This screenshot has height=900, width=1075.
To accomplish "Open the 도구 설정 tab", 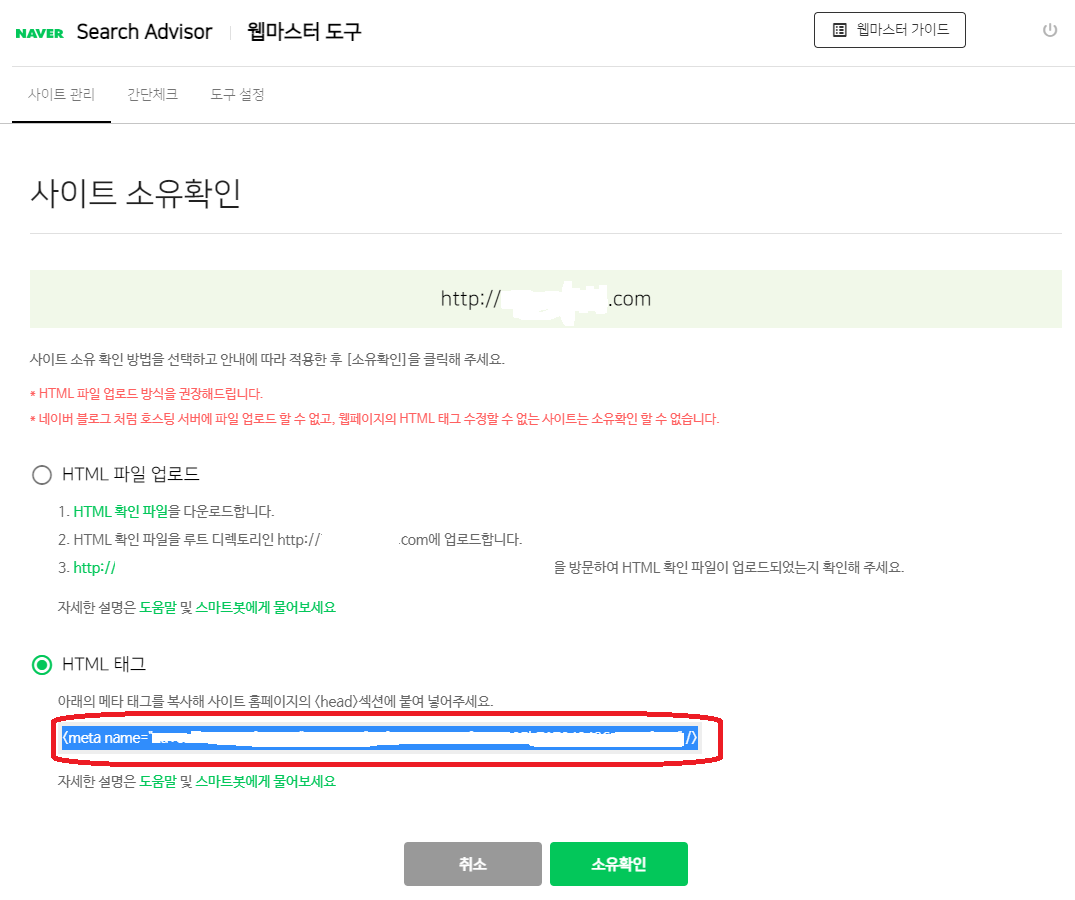I will point(236,94).
